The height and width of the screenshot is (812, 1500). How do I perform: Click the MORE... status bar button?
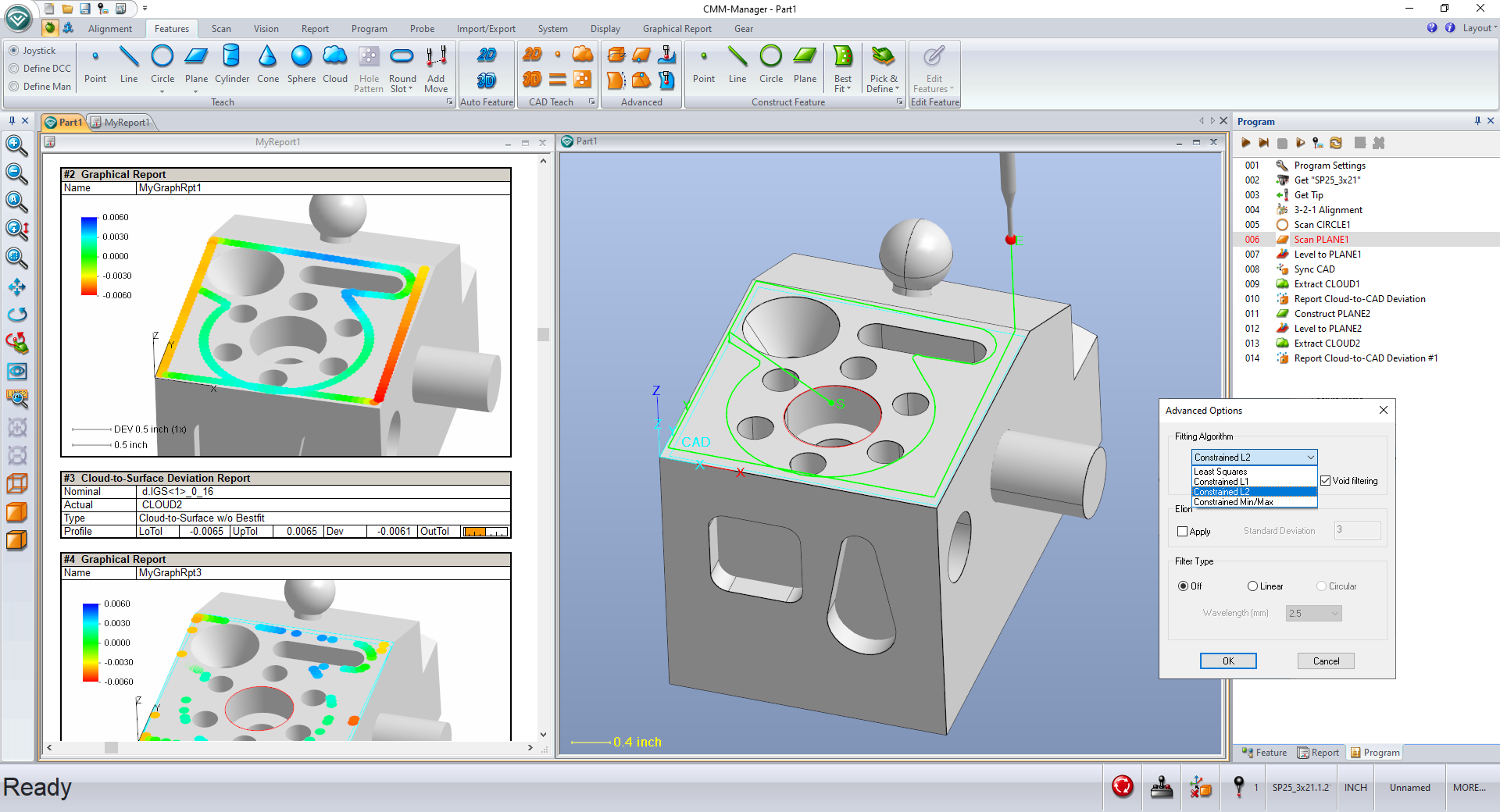coord(1470,788)
